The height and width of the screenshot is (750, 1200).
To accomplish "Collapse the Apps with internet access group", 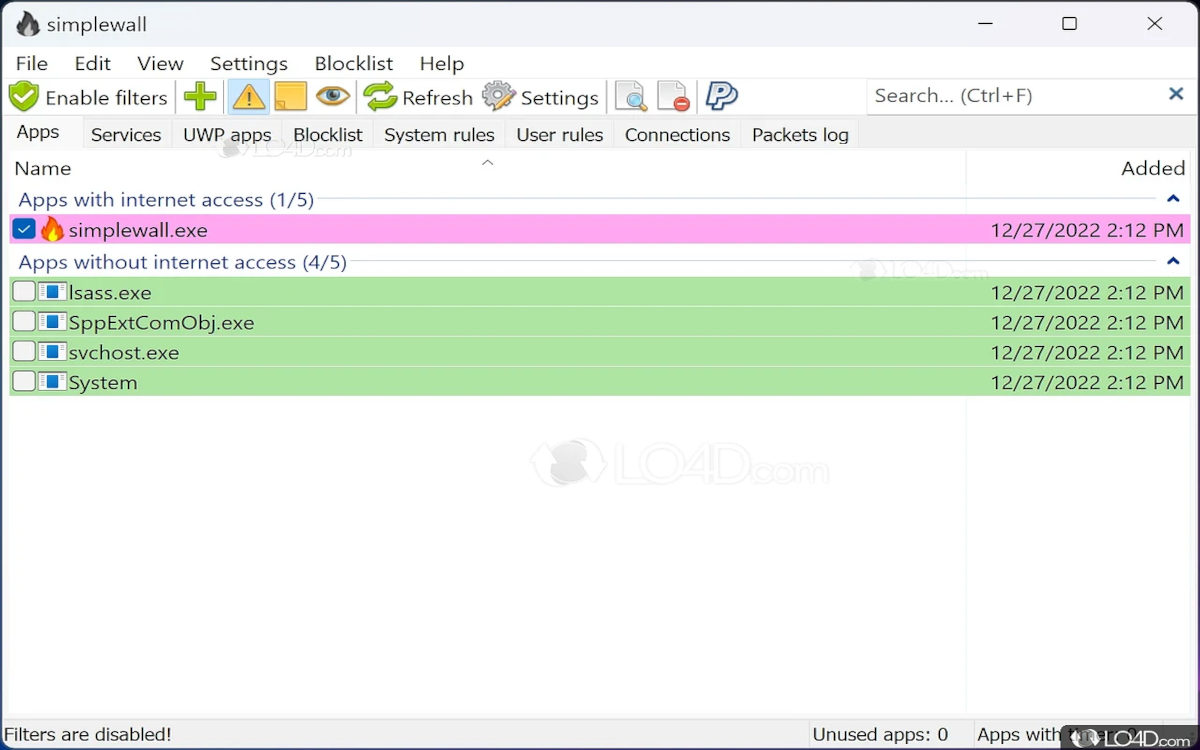I will [x=1174, y=200].
